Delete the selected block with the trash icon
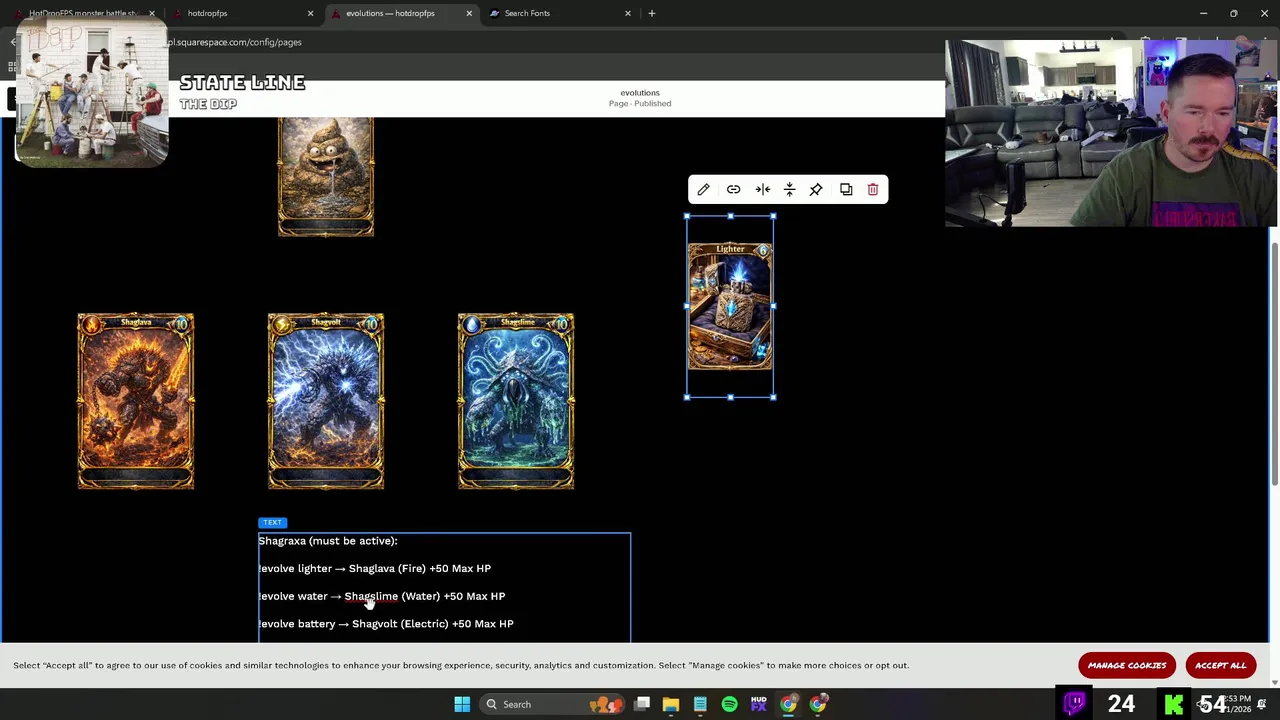Image resolution: width=1280 pixels, height=720 pixels. (873, 190)
